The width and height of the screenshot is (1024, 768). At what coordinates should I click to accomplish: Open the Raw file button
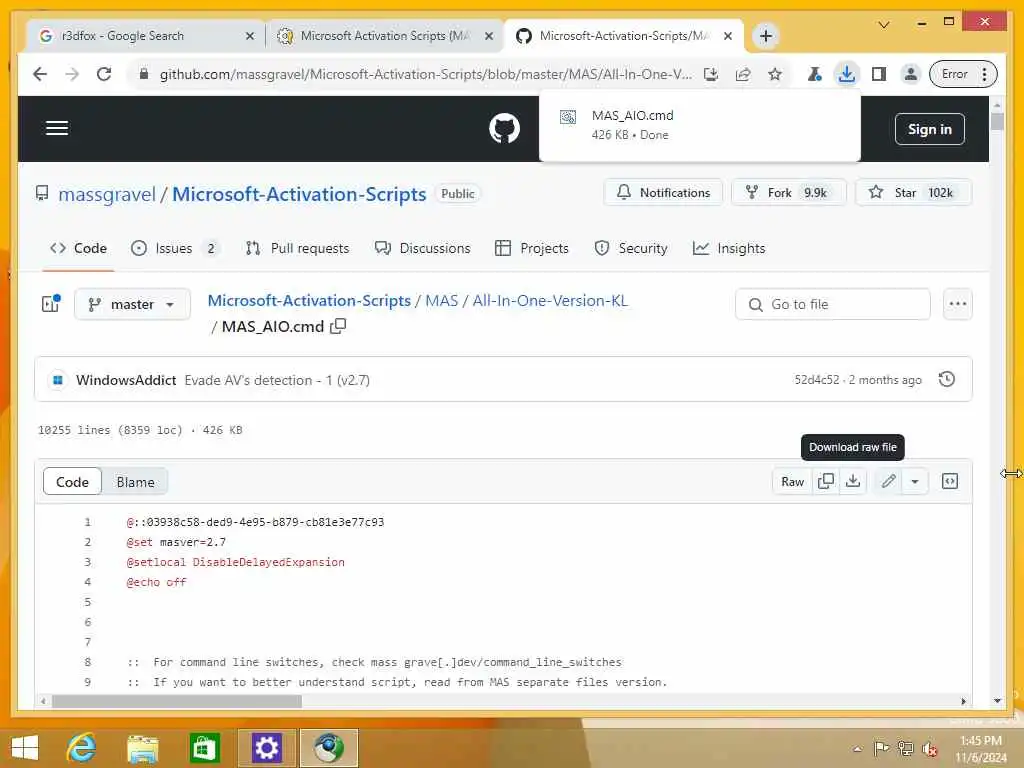point(792,482)
